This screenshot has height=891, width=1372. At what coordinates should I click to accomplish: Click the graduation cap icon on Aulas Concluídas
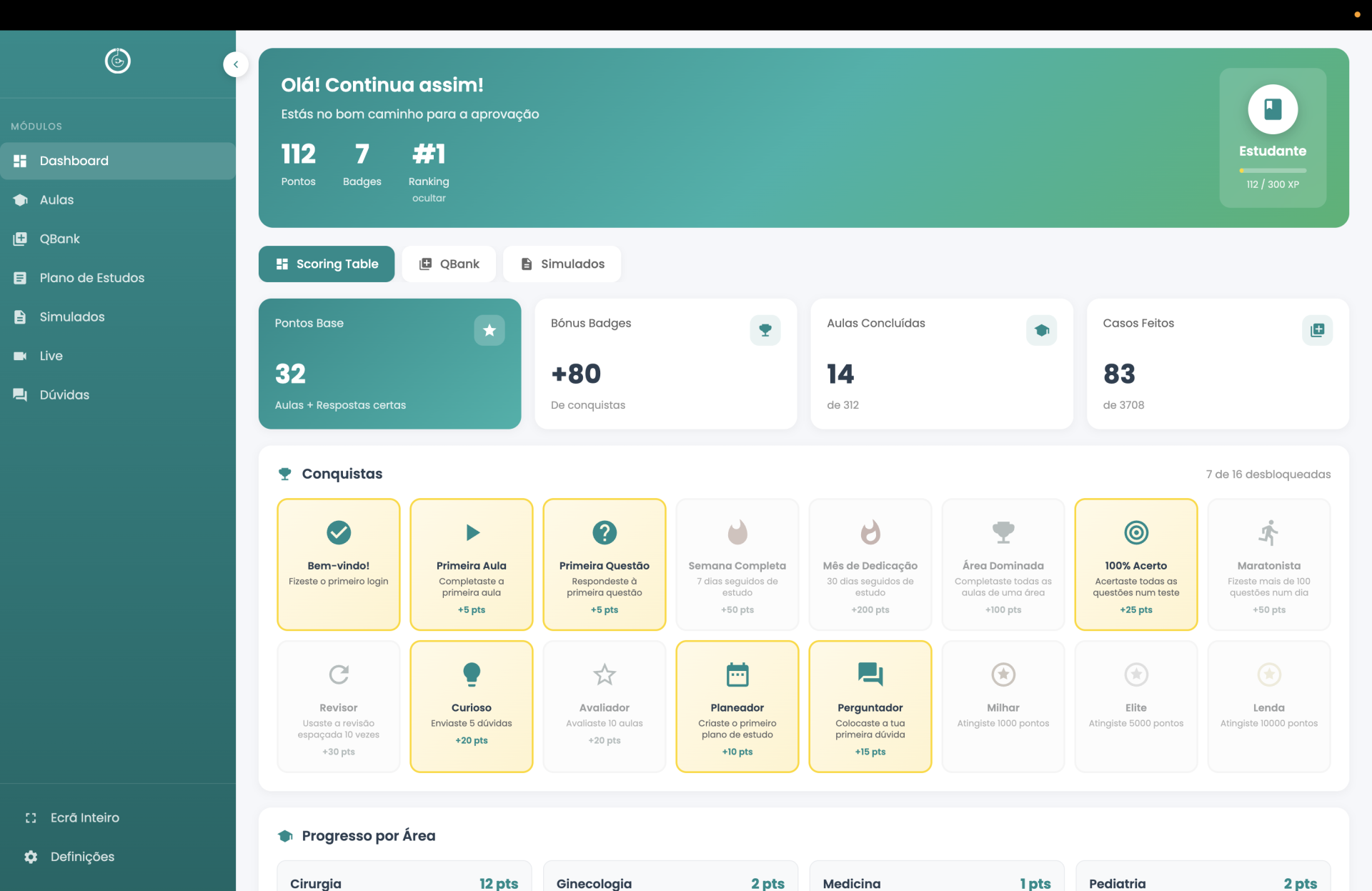click(x=1041, y=330)
